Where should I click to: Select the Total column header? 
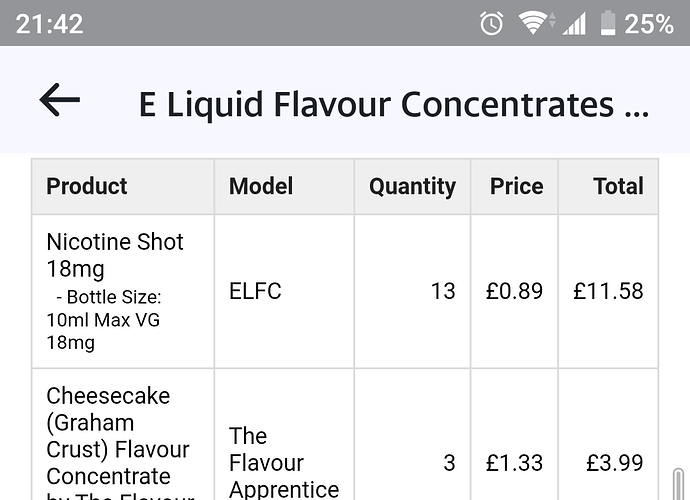coord(618,186)
